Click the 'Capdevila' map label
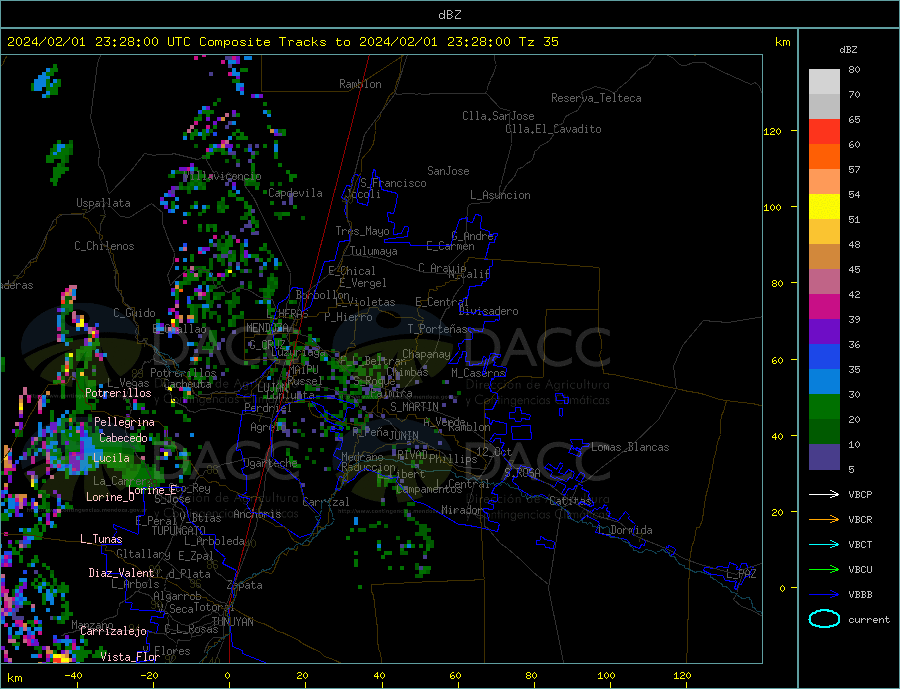This screenshot has width=900, height=689. [x=296, y=193]
